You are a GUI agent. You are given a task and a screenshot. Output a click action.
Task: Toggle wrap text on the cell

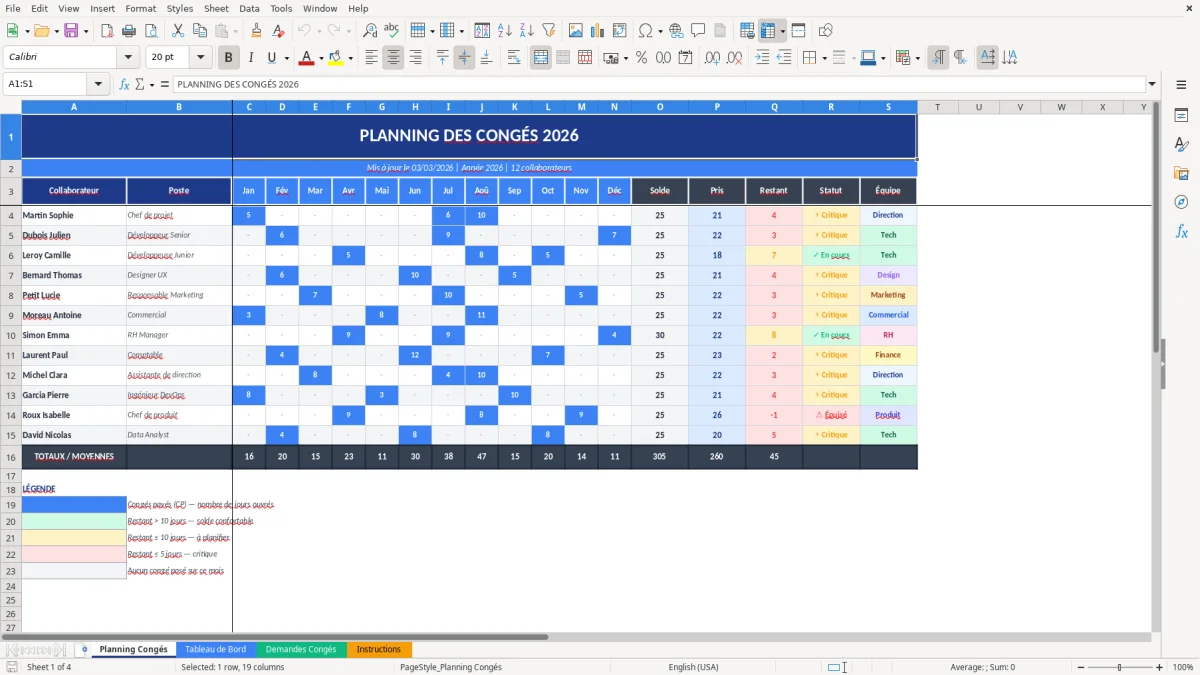[x=514, y=59]
